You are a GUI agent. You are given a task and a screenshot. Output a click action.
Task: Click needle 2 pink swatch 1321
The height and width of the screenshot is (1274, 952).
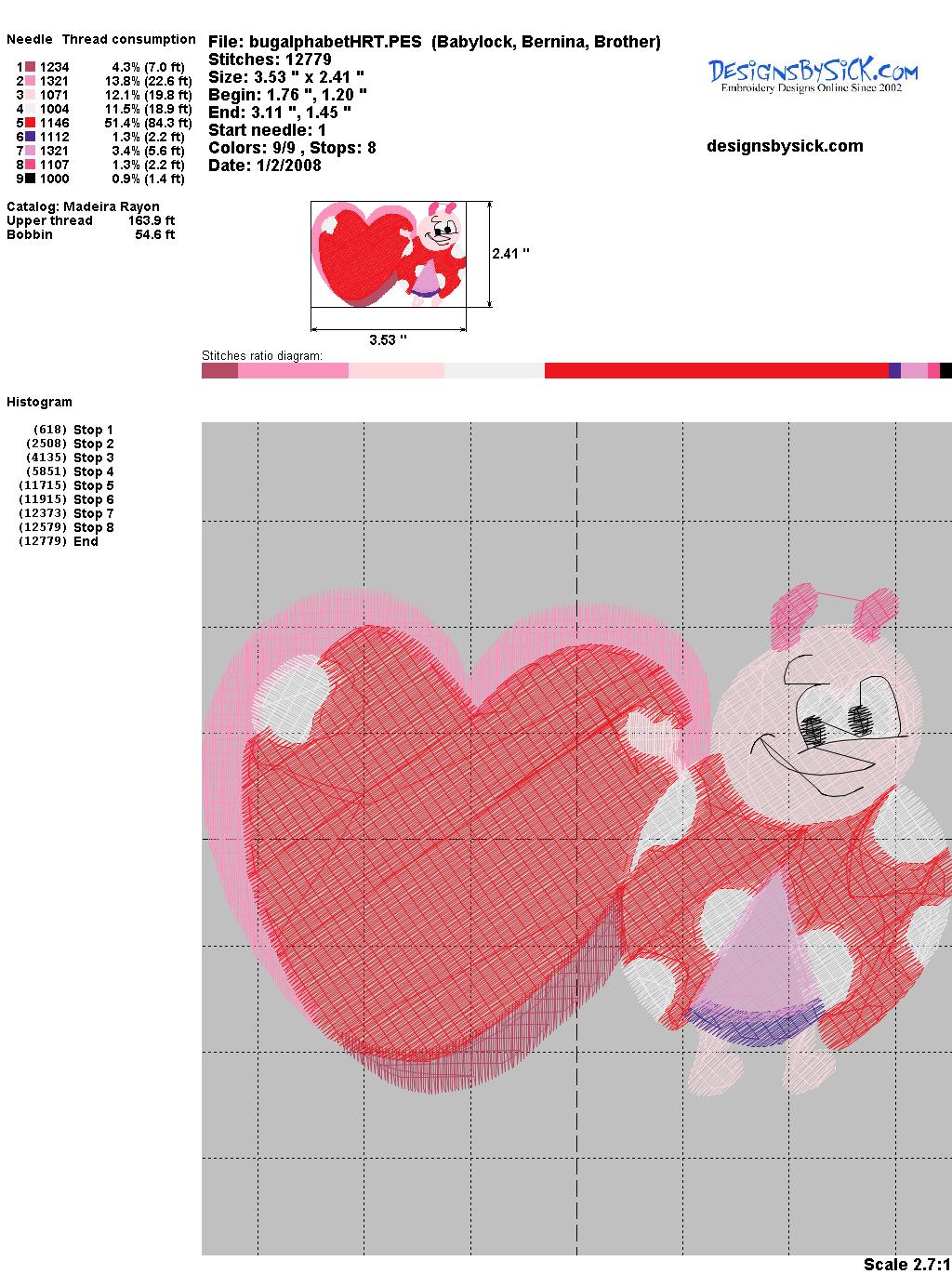click(x=31, y=81)
